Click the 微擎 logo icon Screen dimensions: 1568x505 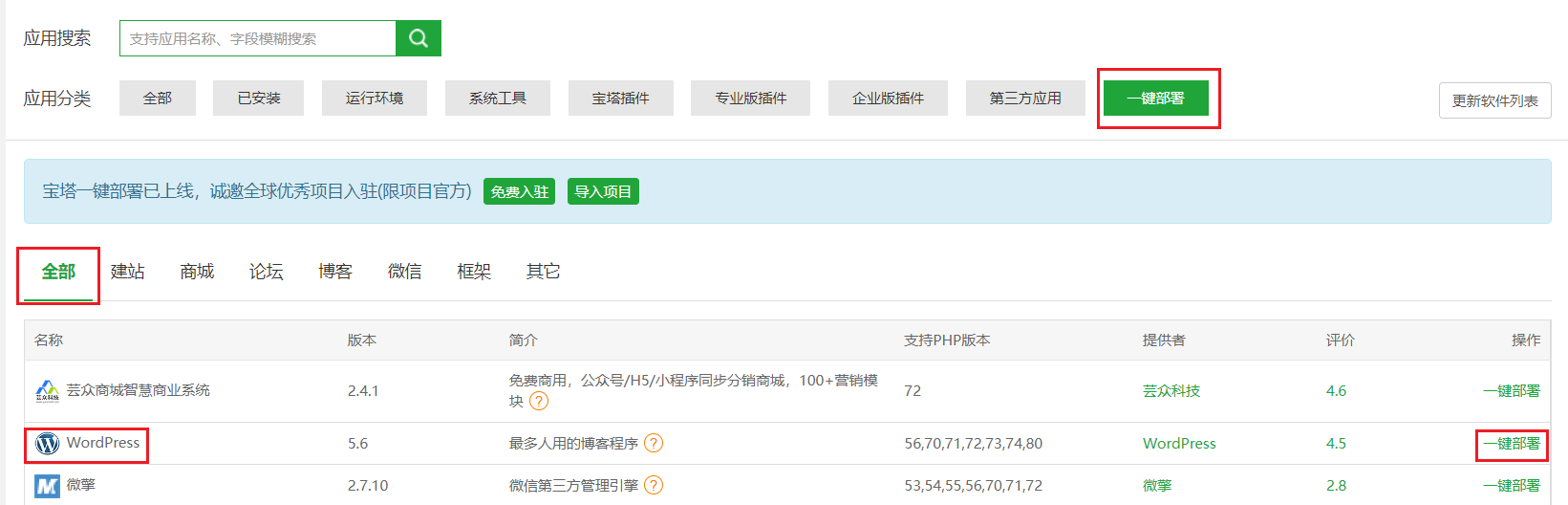47,486
